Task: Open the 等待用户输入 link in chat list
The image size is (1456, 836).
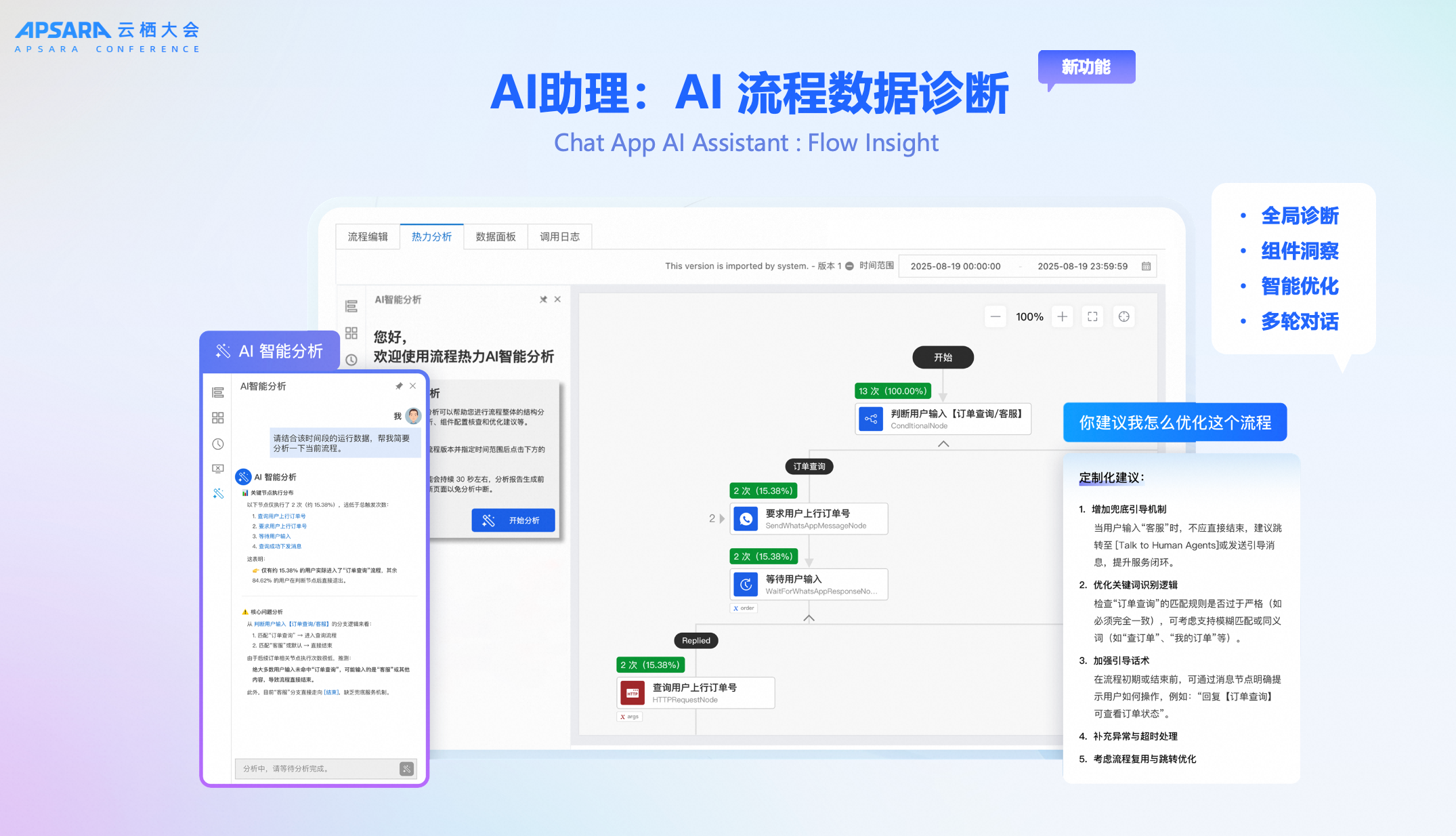Action: click(x=274, y=537)
